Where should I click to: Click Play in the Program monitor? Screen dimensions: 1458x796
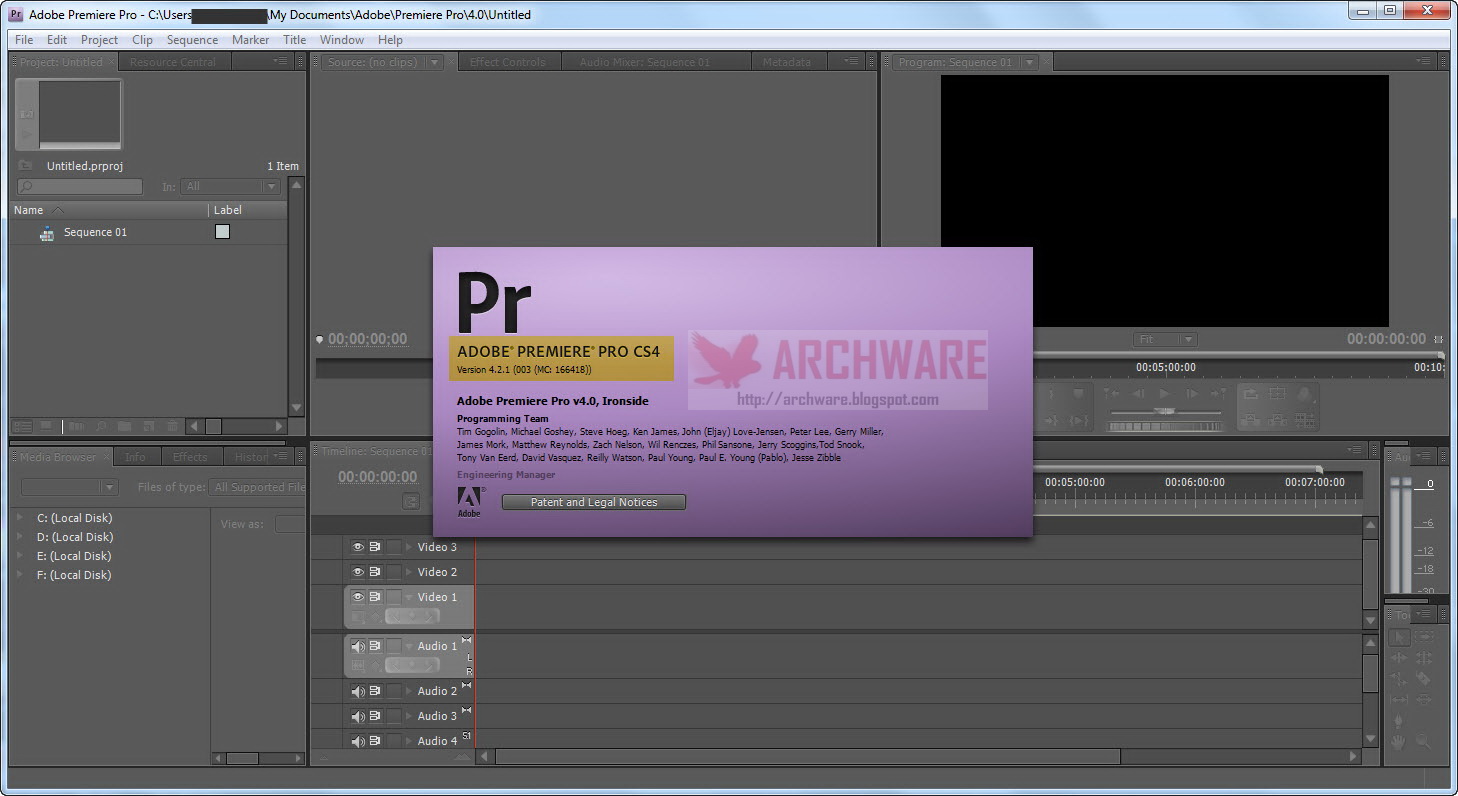(1164, 394)
